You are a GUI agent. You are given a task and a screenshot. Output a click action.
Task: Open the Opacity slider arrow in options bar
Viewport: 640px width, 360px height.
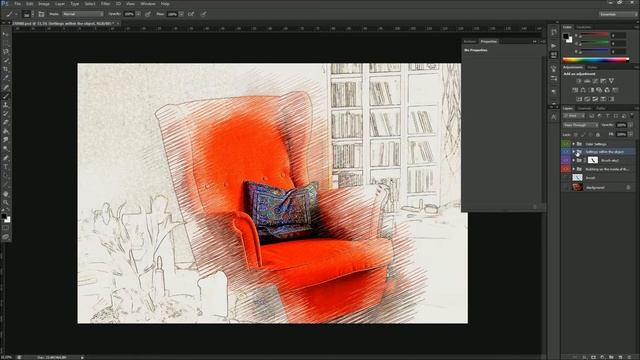pyautogui.click(x=138, y=14)
